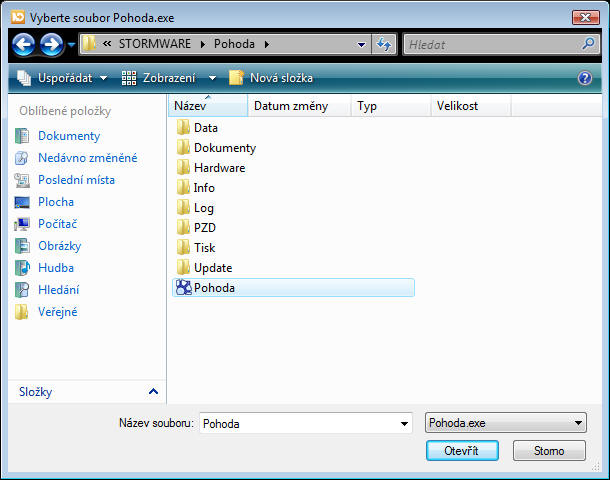Go to Počítač in favorite links
The width and height of the screenshot is (610, 480).
[x=58, y=224]
